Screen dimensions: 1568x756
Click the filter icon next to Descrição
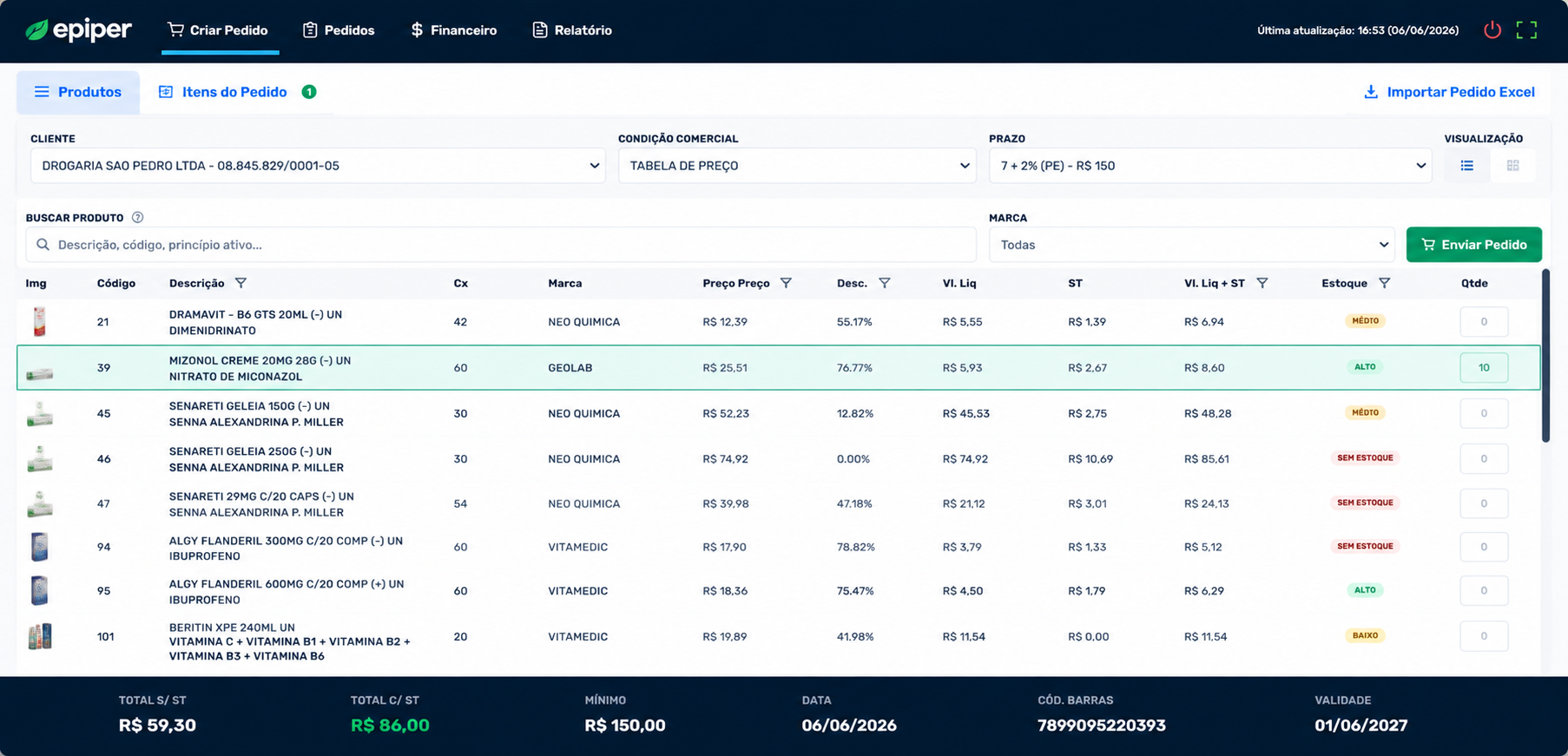click(x=240, y=283)
